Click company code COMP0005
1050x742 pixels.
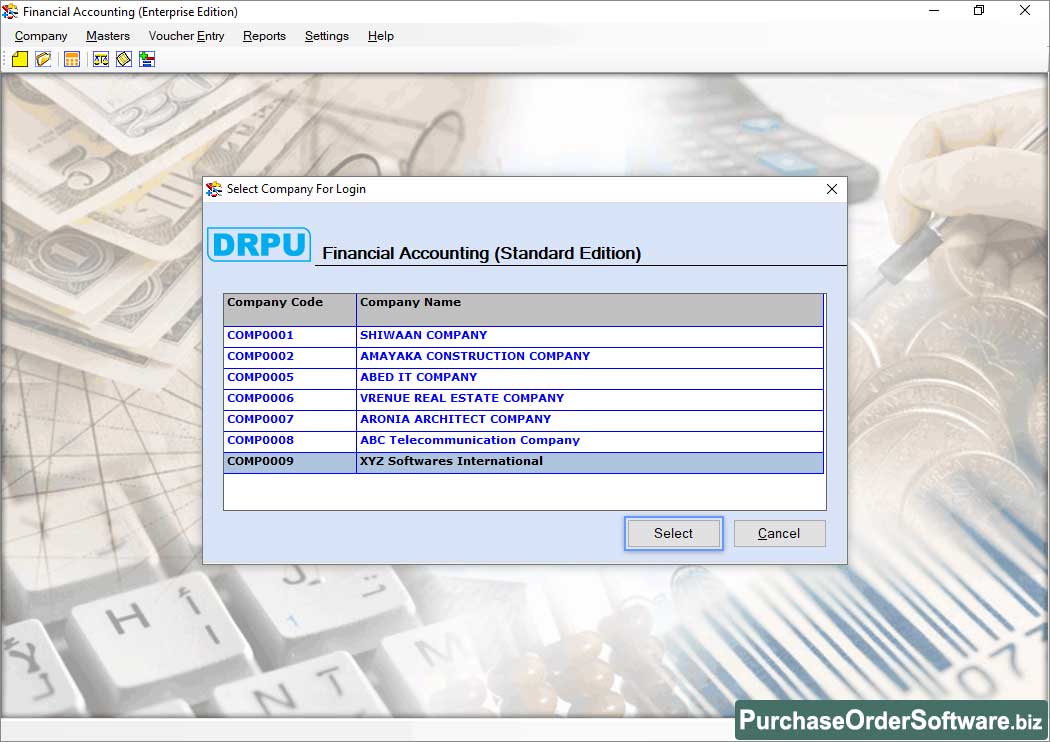point(260,377)
